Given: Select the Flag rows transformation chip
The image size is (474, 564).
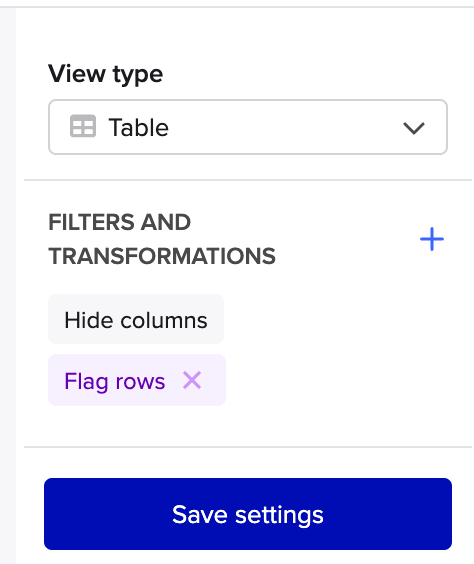Looking at the screenshot, I should point(137,380).
